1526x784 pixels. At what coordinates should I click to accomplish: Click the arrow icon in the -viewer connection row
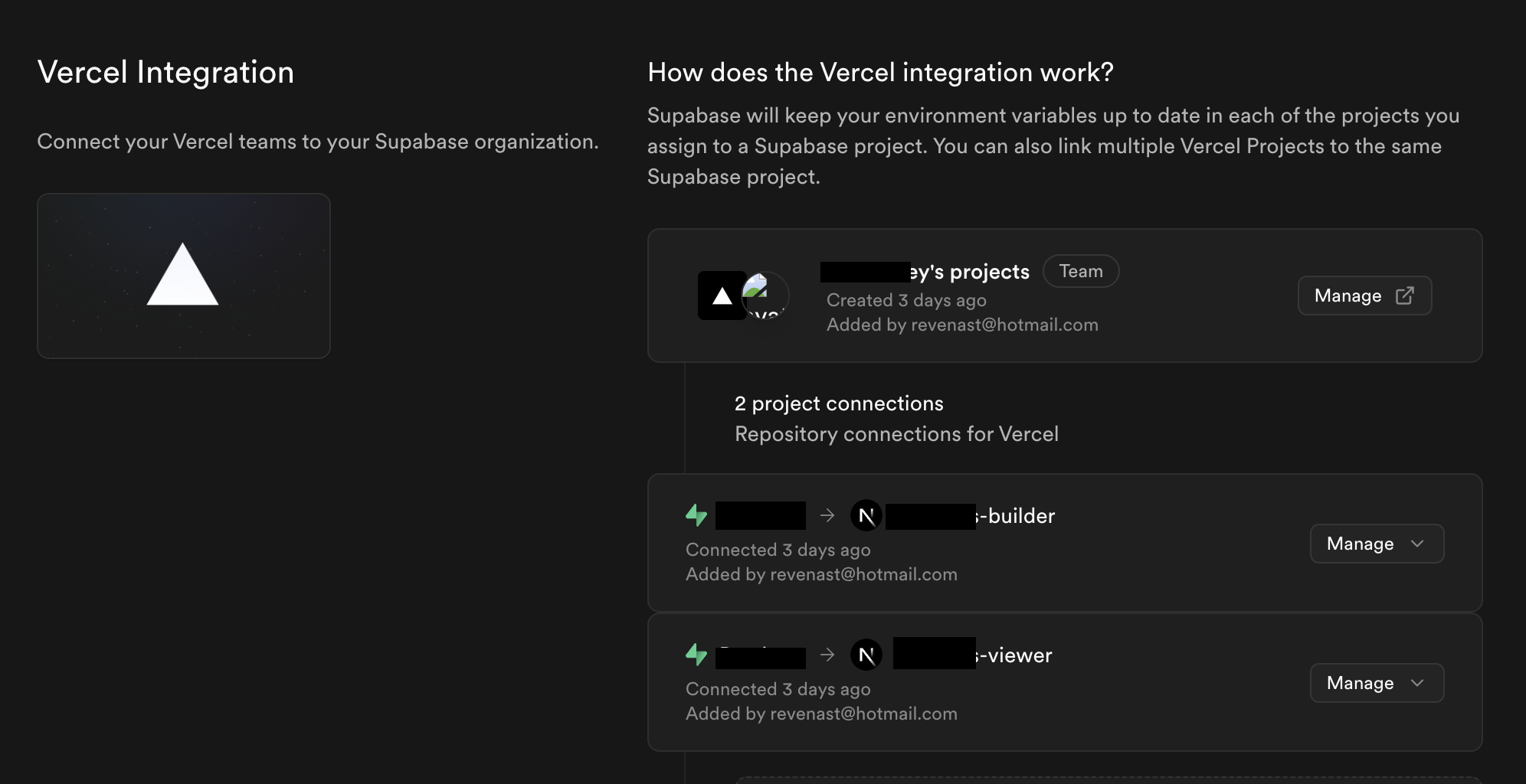coord(827,655)
